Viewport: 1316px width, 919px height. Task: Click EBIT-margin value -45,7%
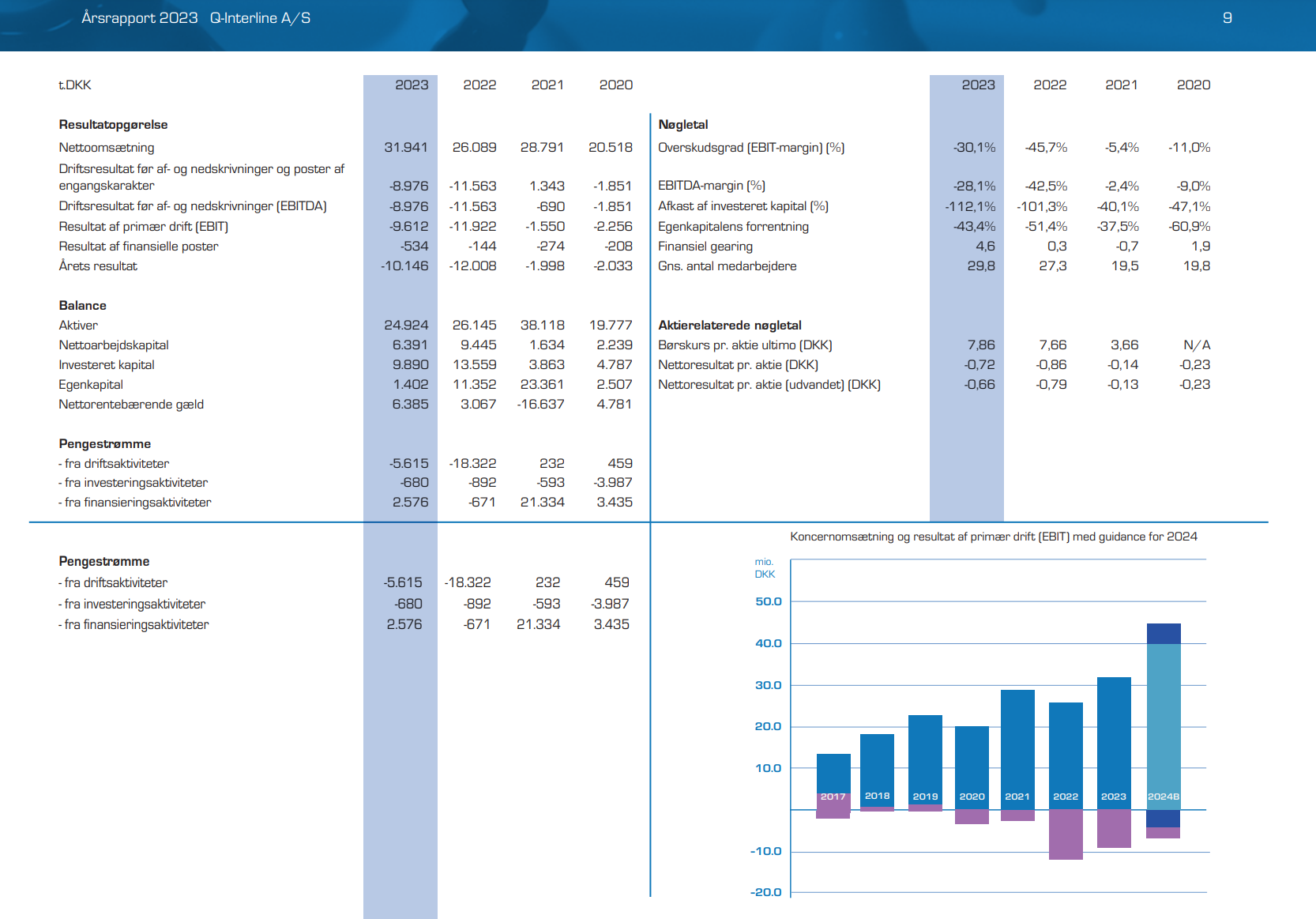pos(1046,147)
